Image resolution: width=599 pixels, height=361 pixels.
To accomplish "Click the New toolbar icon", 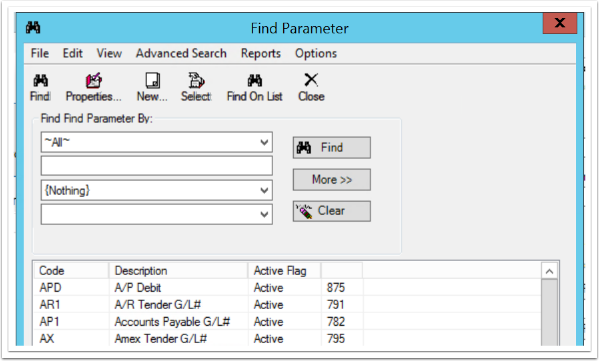I will 152,81.
